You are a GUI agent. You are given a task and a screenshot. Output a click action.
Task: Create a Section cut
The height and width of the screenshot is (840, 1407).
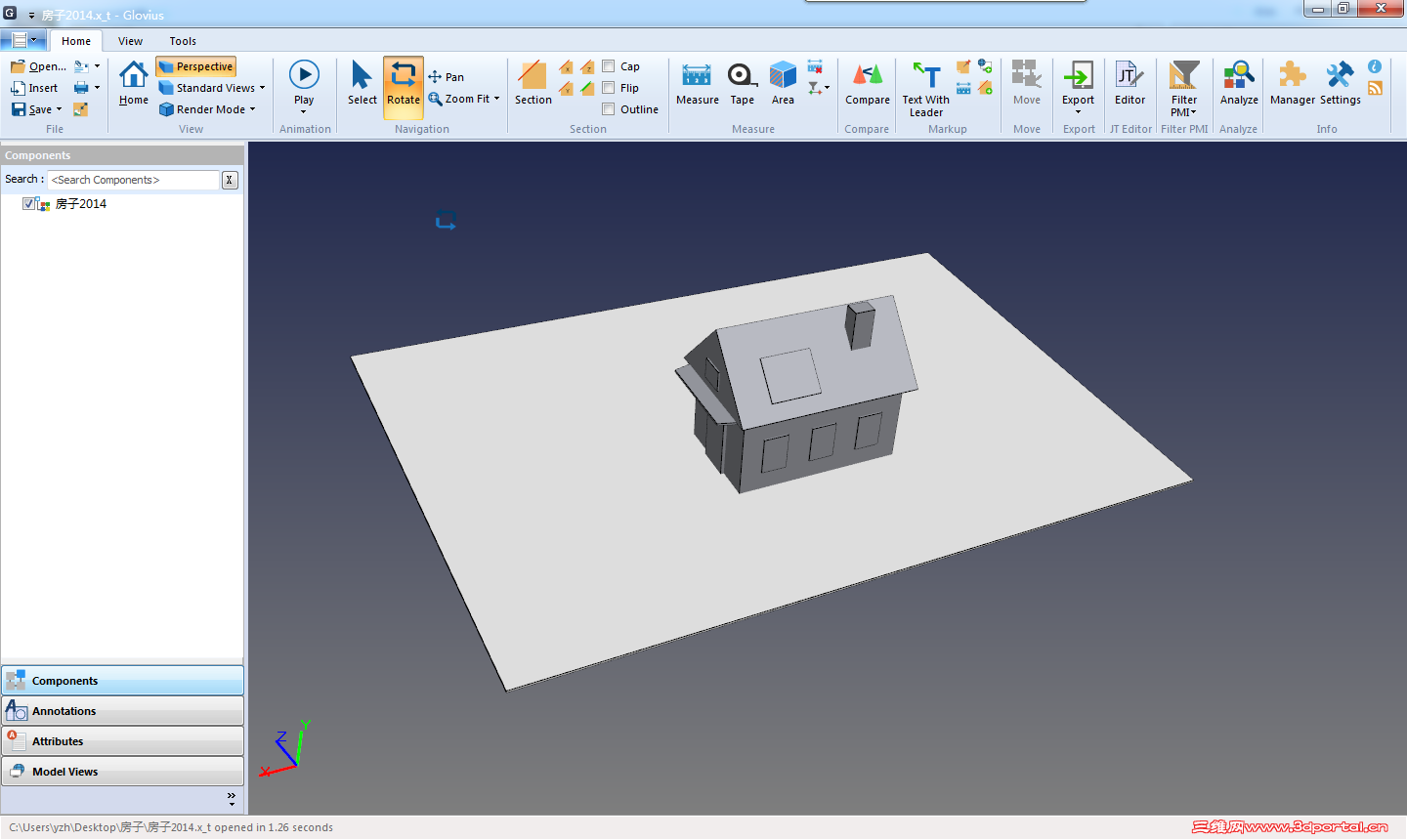coord(533,82)
